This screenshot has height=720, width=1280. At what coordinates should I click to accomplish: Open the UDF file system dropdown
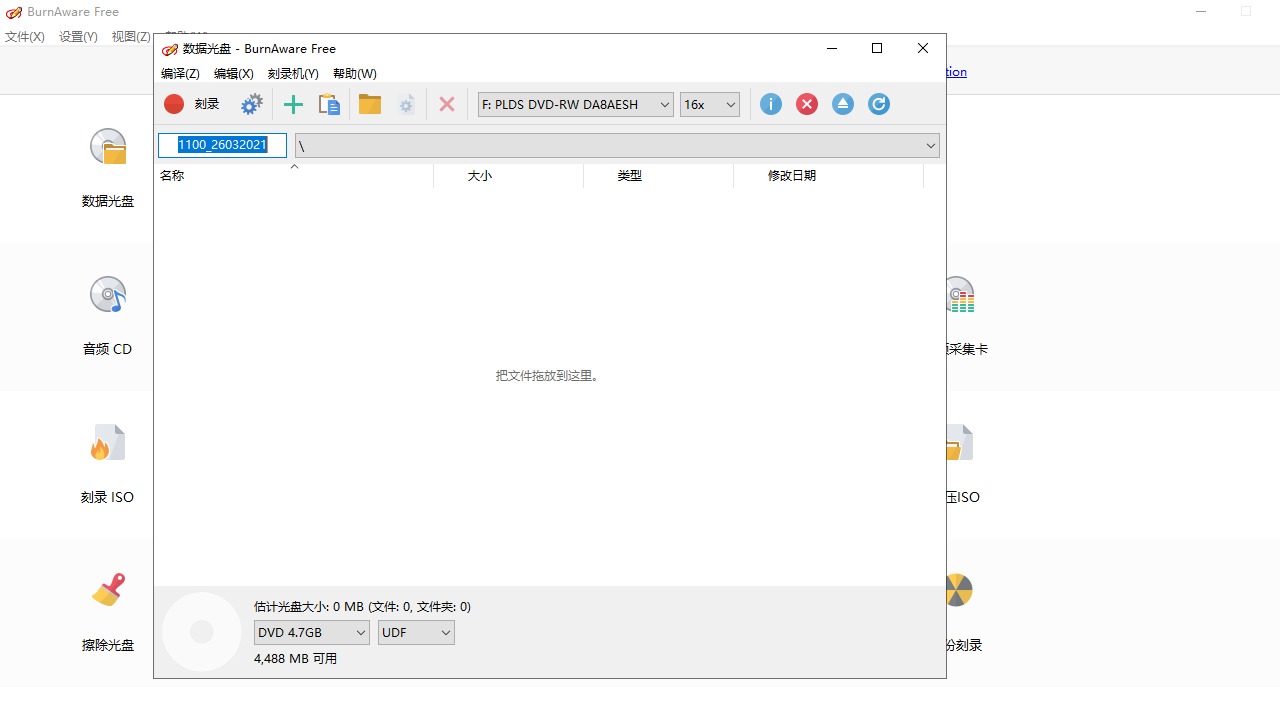point(416,632)
